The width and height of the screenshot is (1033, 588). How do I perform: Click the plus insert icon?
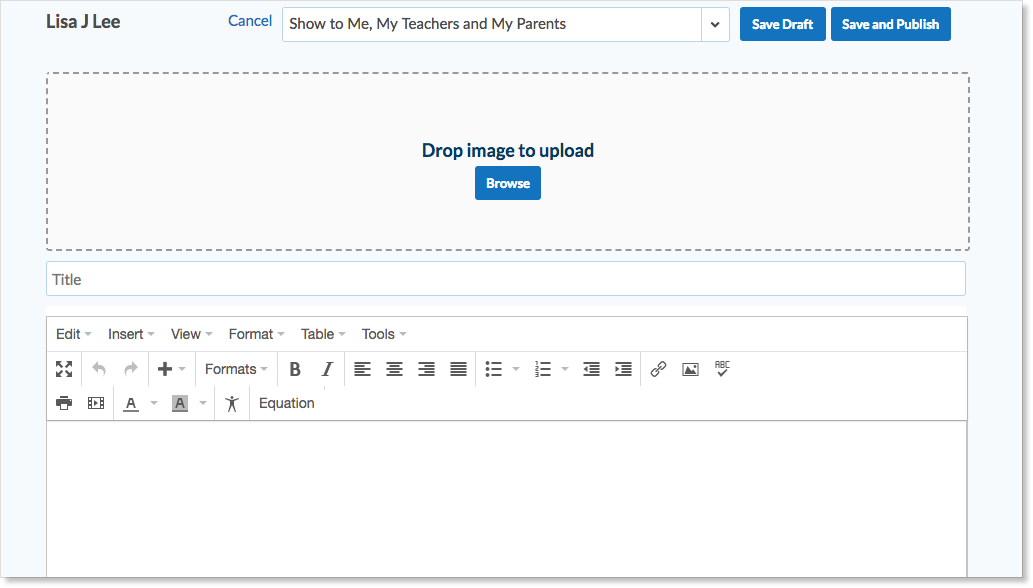[x=165, y=369]
